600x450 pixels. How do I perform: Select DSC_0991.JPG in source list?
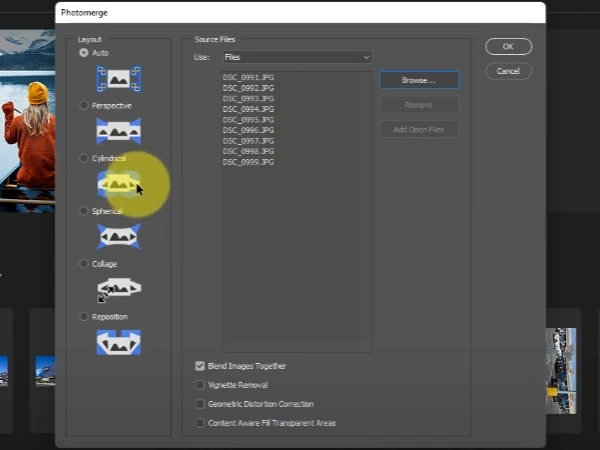tap(248, 77)
